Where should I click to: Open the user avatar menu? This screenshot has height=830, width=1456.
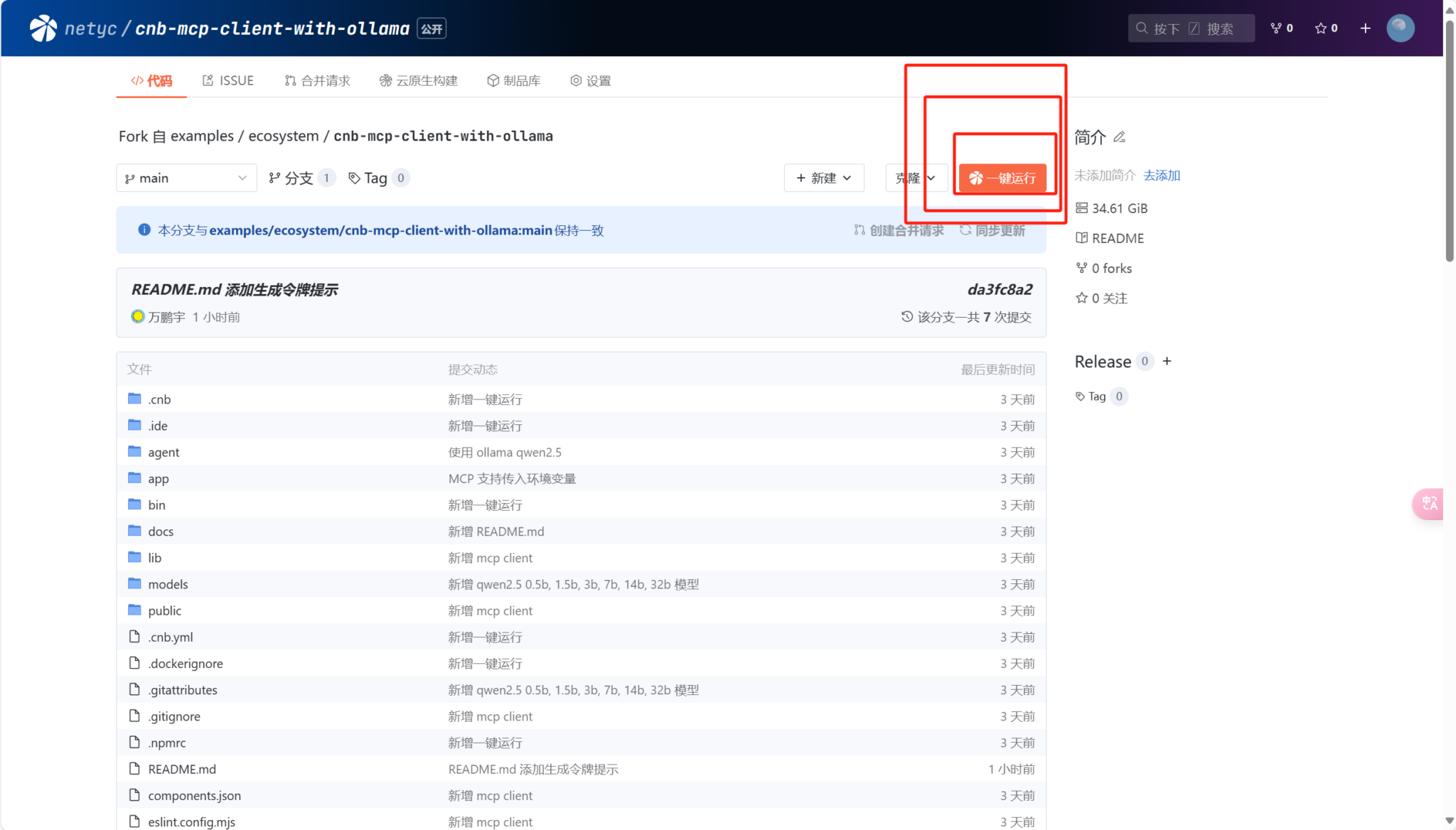coord(1400,28)
